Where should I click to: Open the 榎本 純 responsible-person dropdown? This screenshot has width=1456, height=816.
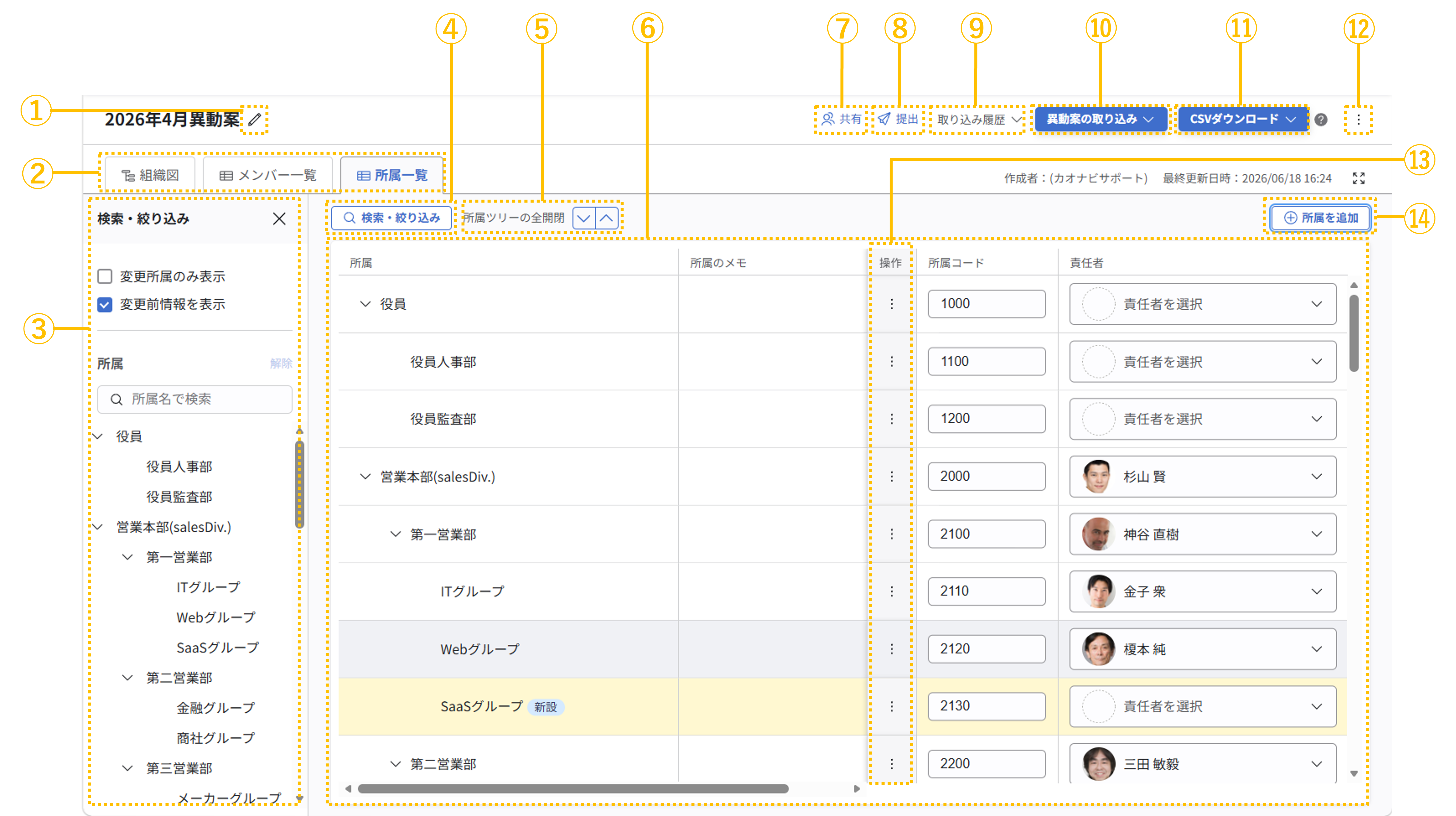pyautogui.click(x=1203, y=649)
